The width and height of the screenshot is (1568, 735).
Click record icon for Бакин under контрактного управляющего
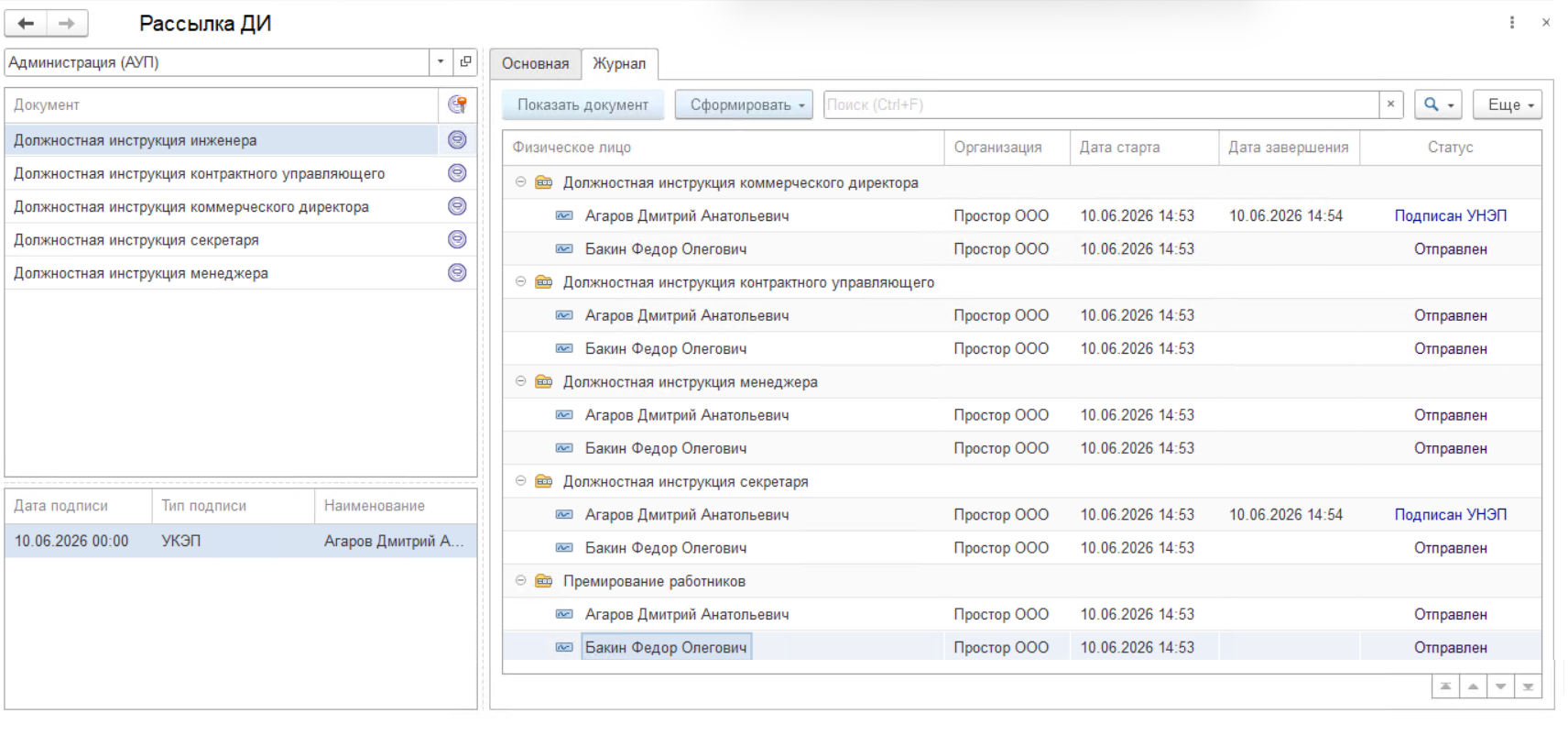tap(565, 348)
